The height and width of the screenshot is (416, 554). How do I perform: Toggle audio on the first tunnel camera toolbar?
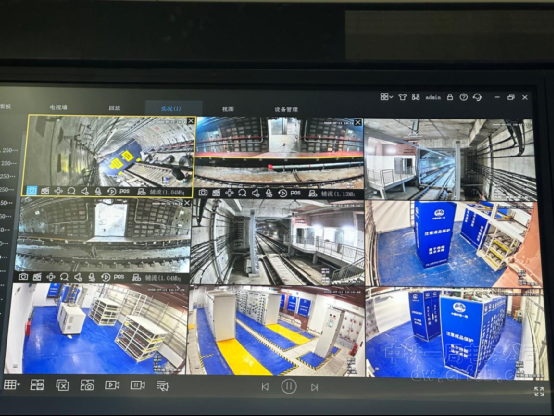pos(85,191)
